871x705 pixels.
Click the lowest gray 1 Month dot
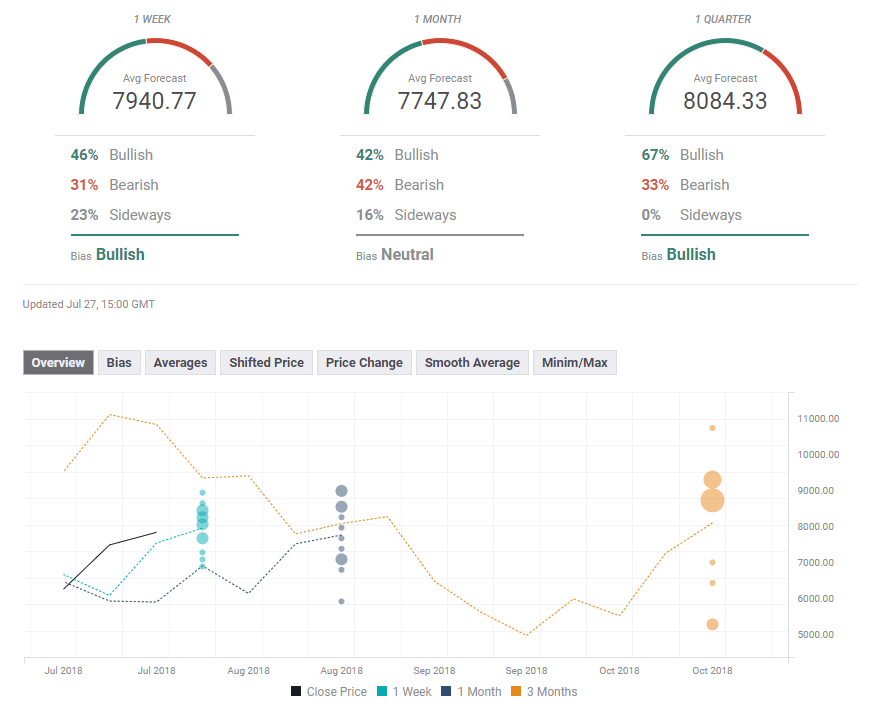pyautogui.click(x=342, y=601)
